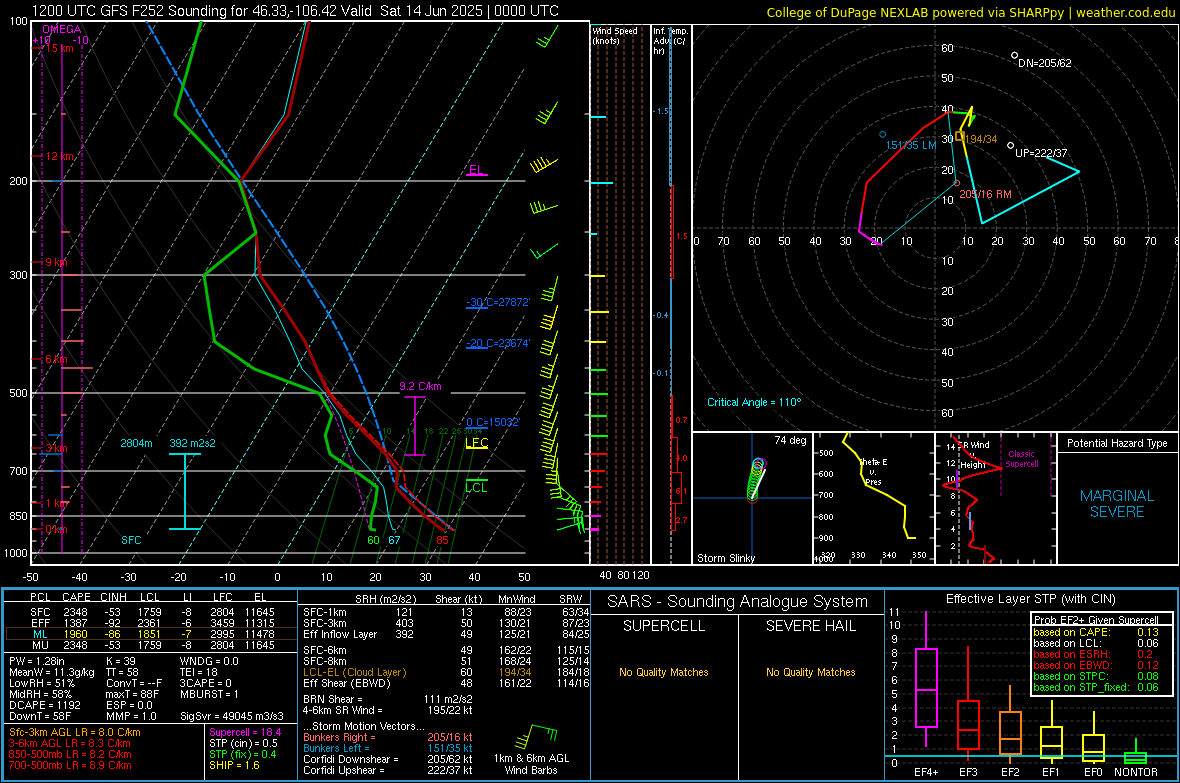
Task: Click the 151/35 LM left-mover label
Action: click(911, 145)
